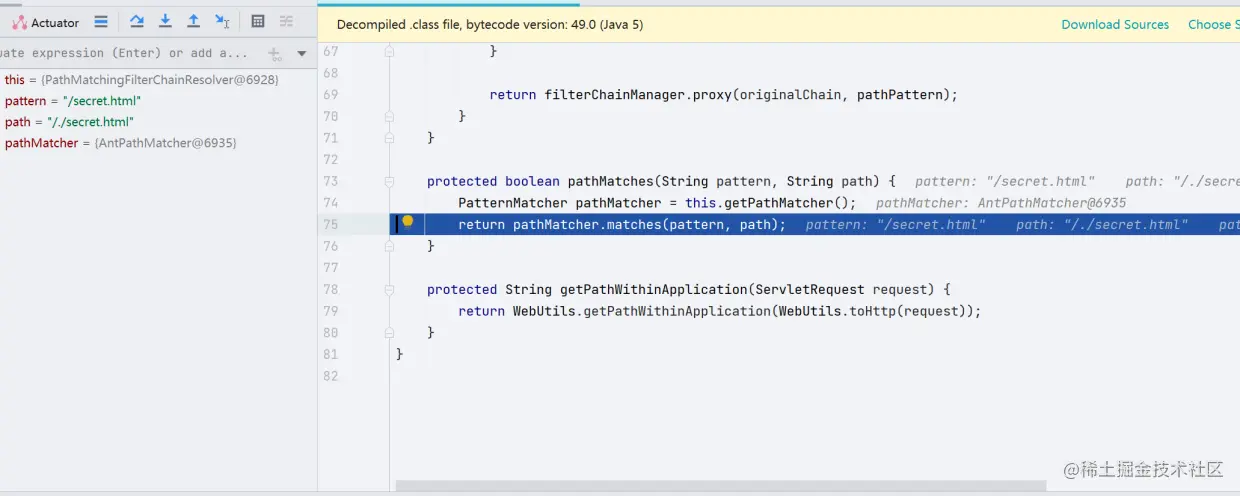Click the Add to Watches icon
Image resolution: width=1240 pixels, height=496 pixels.
coord(275,54)
